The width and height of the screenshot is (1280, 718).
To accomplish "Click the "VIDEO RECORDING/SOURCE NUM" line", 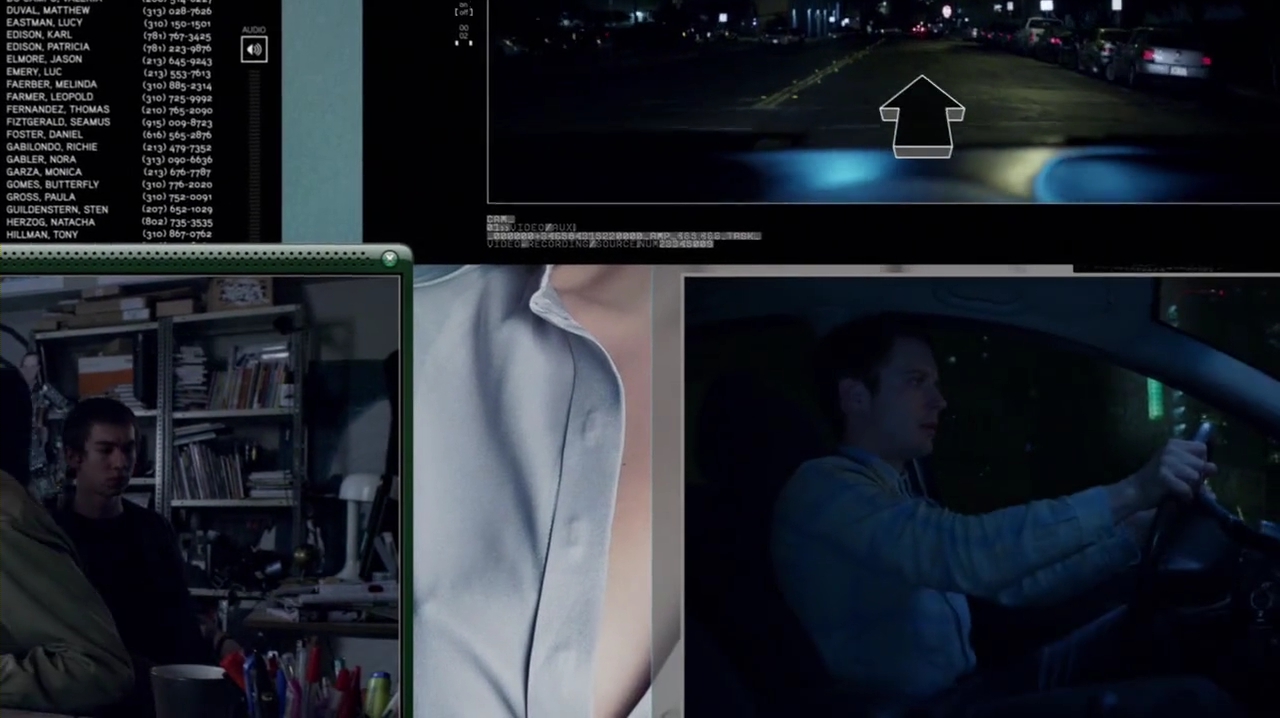I will [600, 244].
